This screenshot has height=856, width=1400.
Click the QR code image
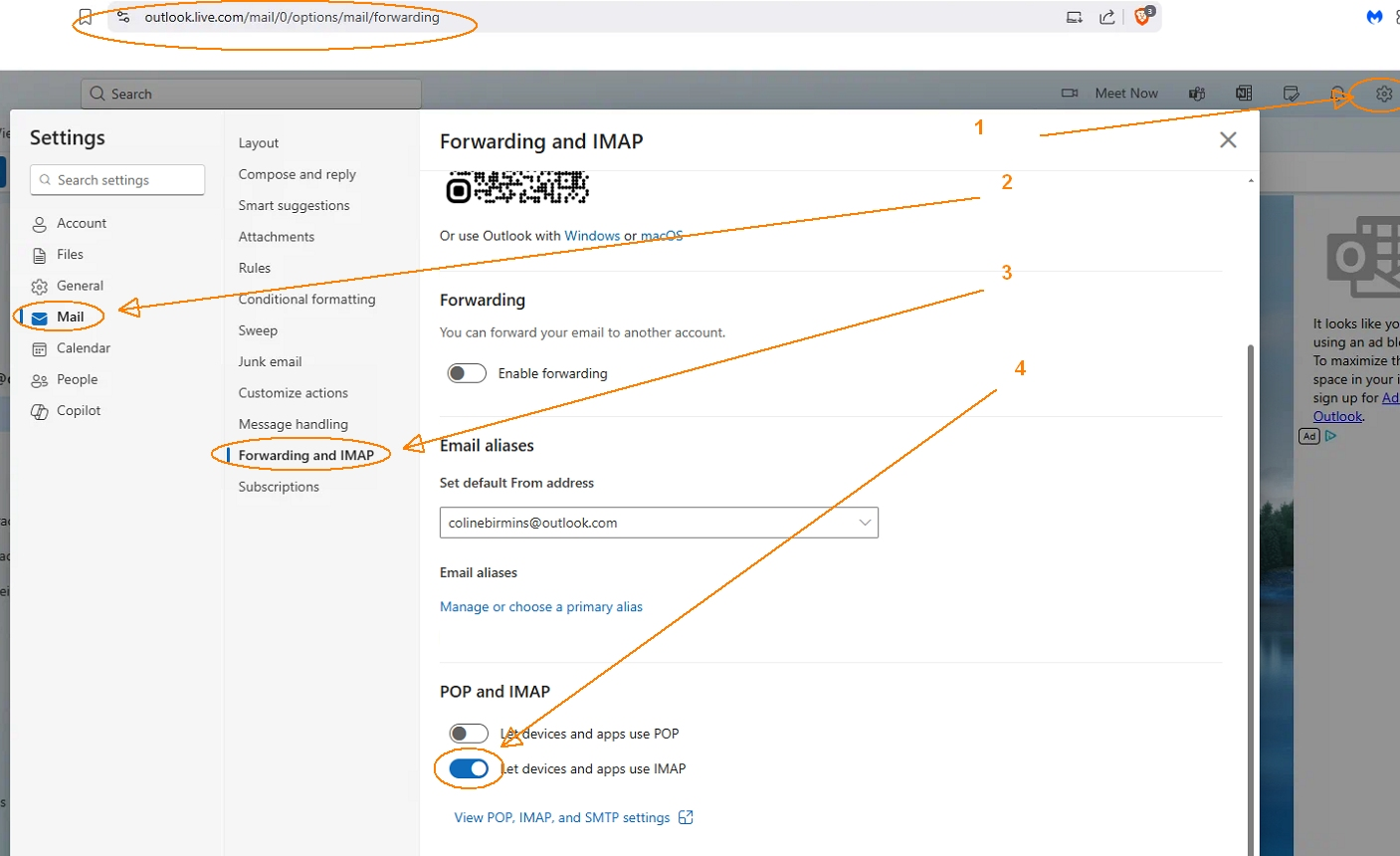(517, 187)
